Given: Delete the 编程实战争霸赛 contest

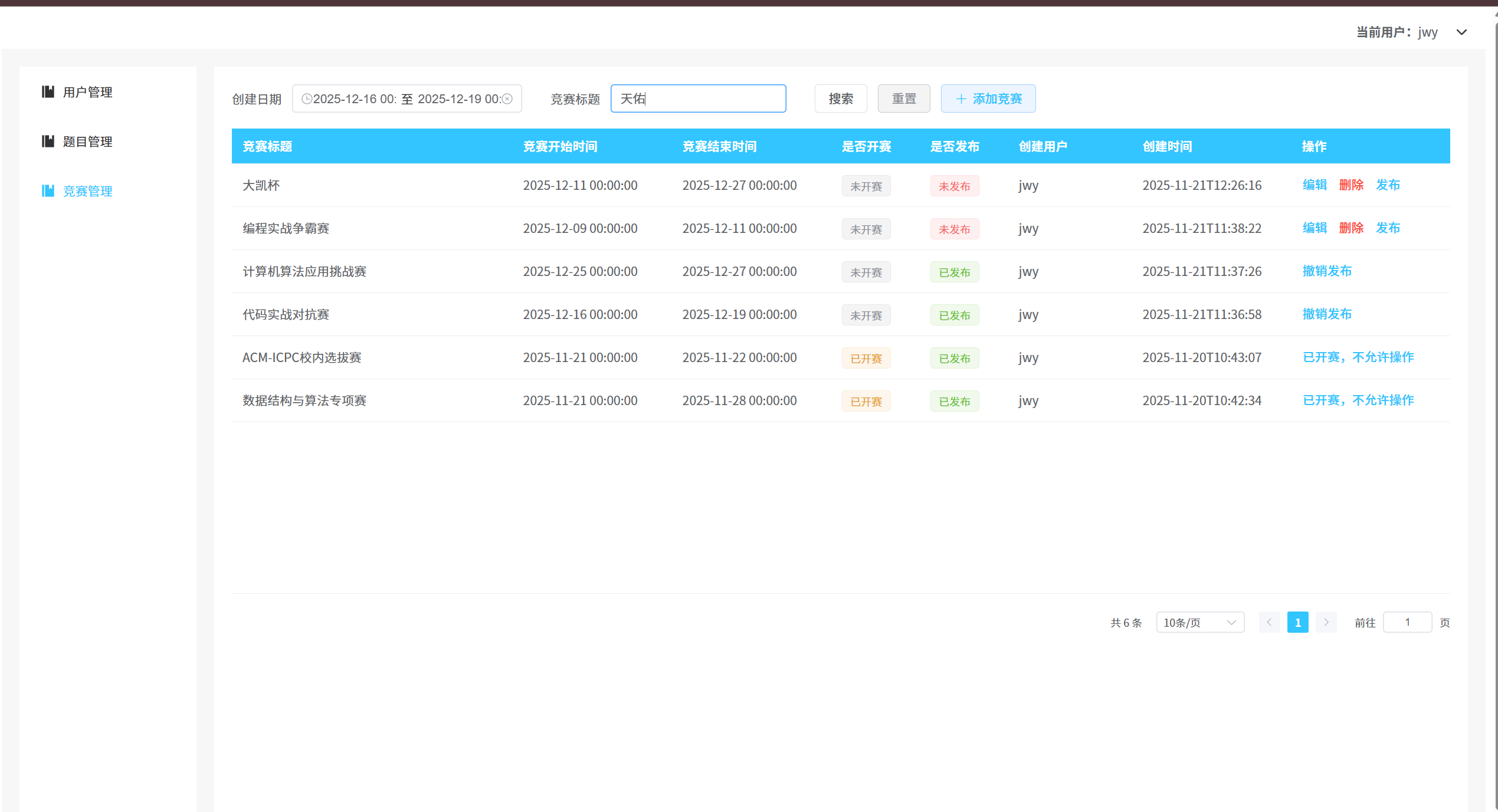Looking at the screenshot, I should pos(1351,228).
